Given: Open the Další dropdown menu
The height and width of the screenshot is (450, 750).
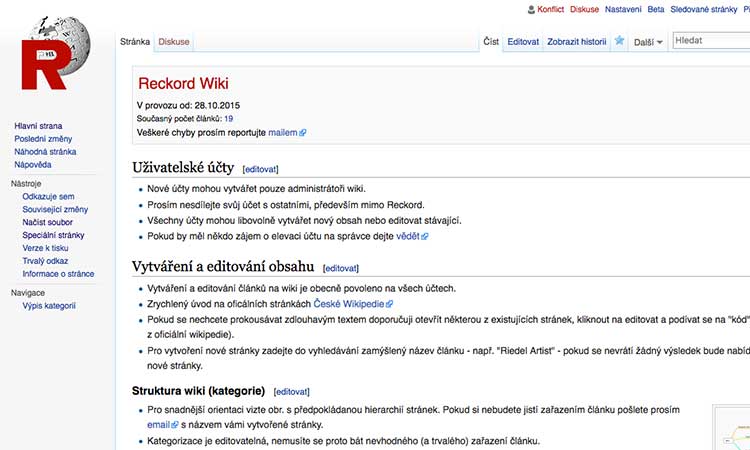Looking at the screenshot, I should [x=648, y=42].
